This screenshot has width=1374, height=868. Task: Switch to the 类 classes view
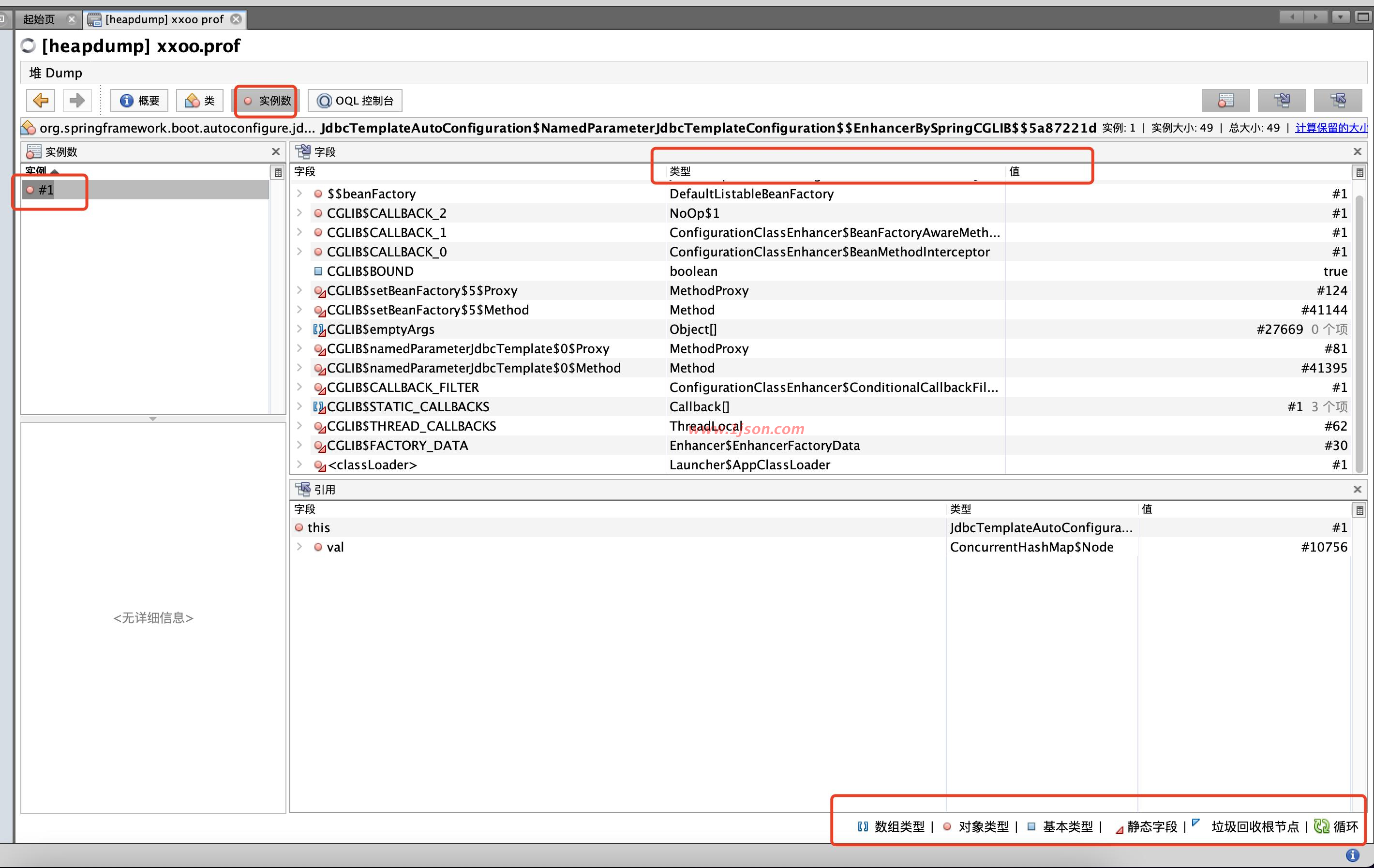[200, 101]
